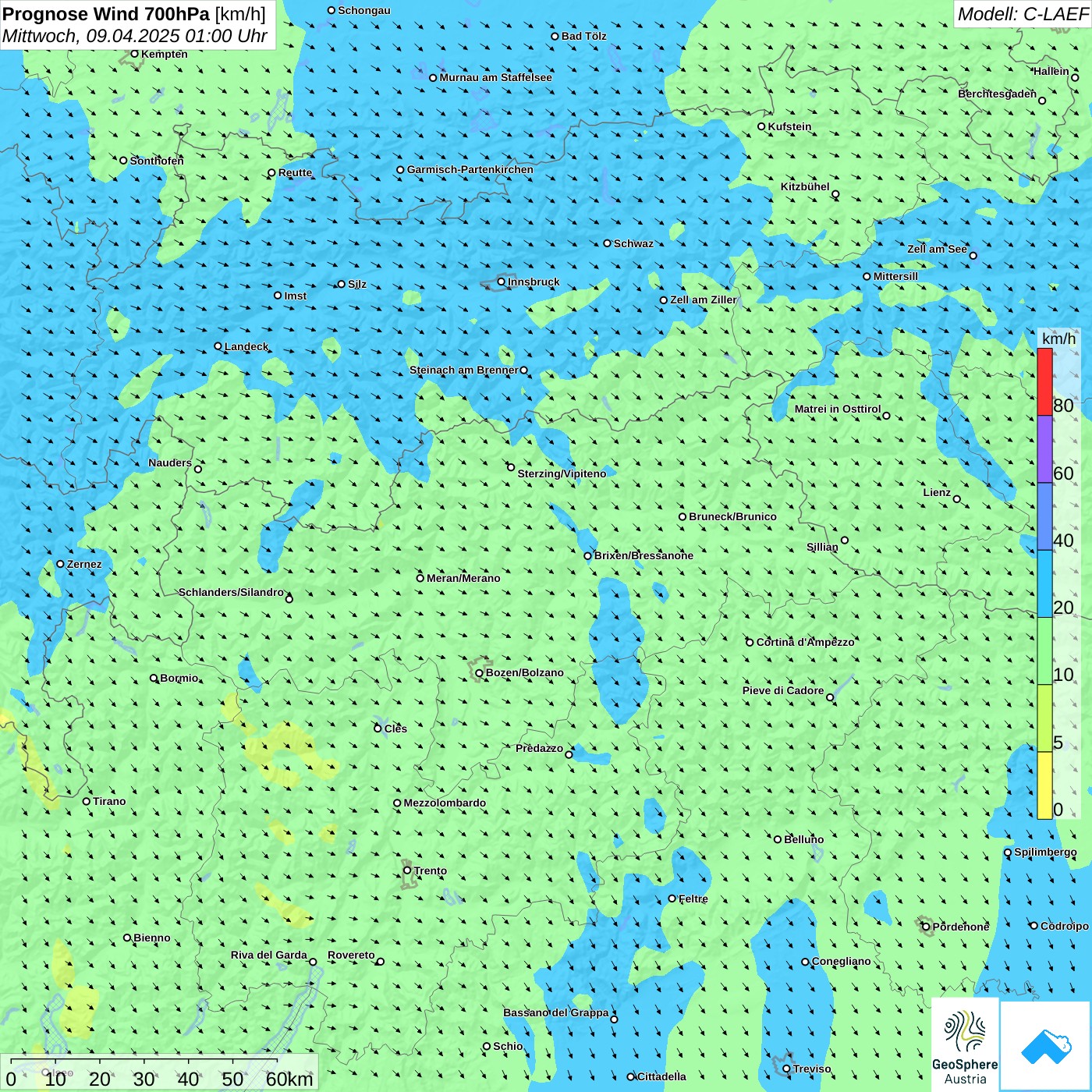Click the yellow 0 km/h legend color
Viewport: 1092px width, 1092px height.
click(x=1044, y=785)
